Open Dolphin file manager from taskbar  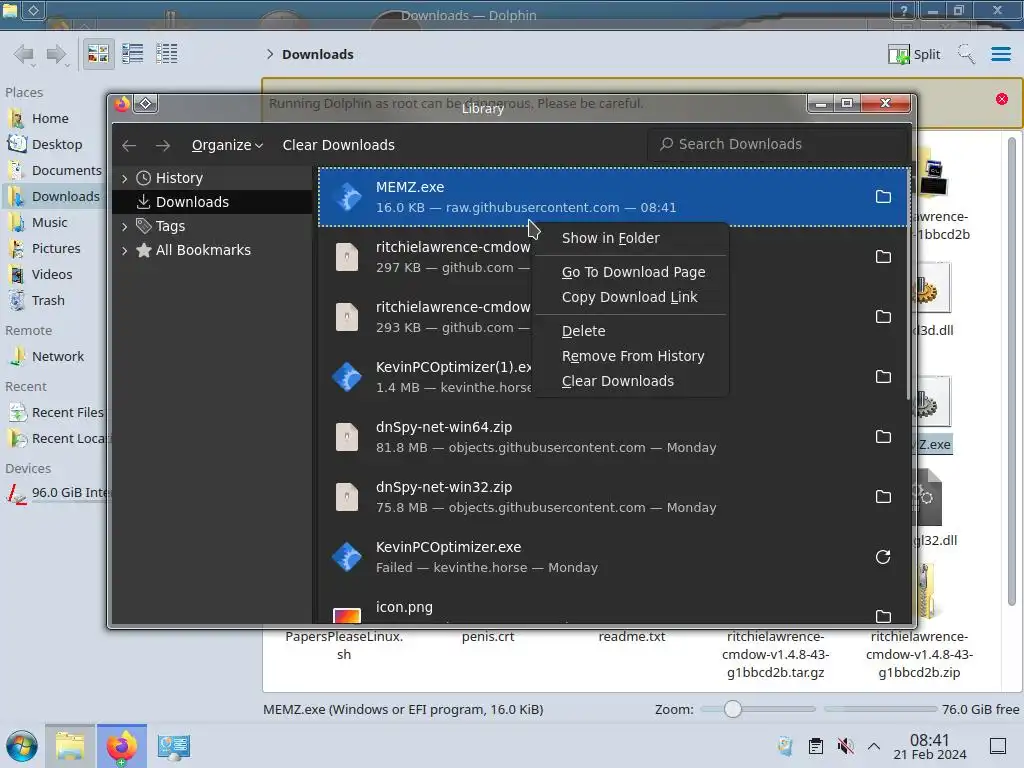click(70, 746)
